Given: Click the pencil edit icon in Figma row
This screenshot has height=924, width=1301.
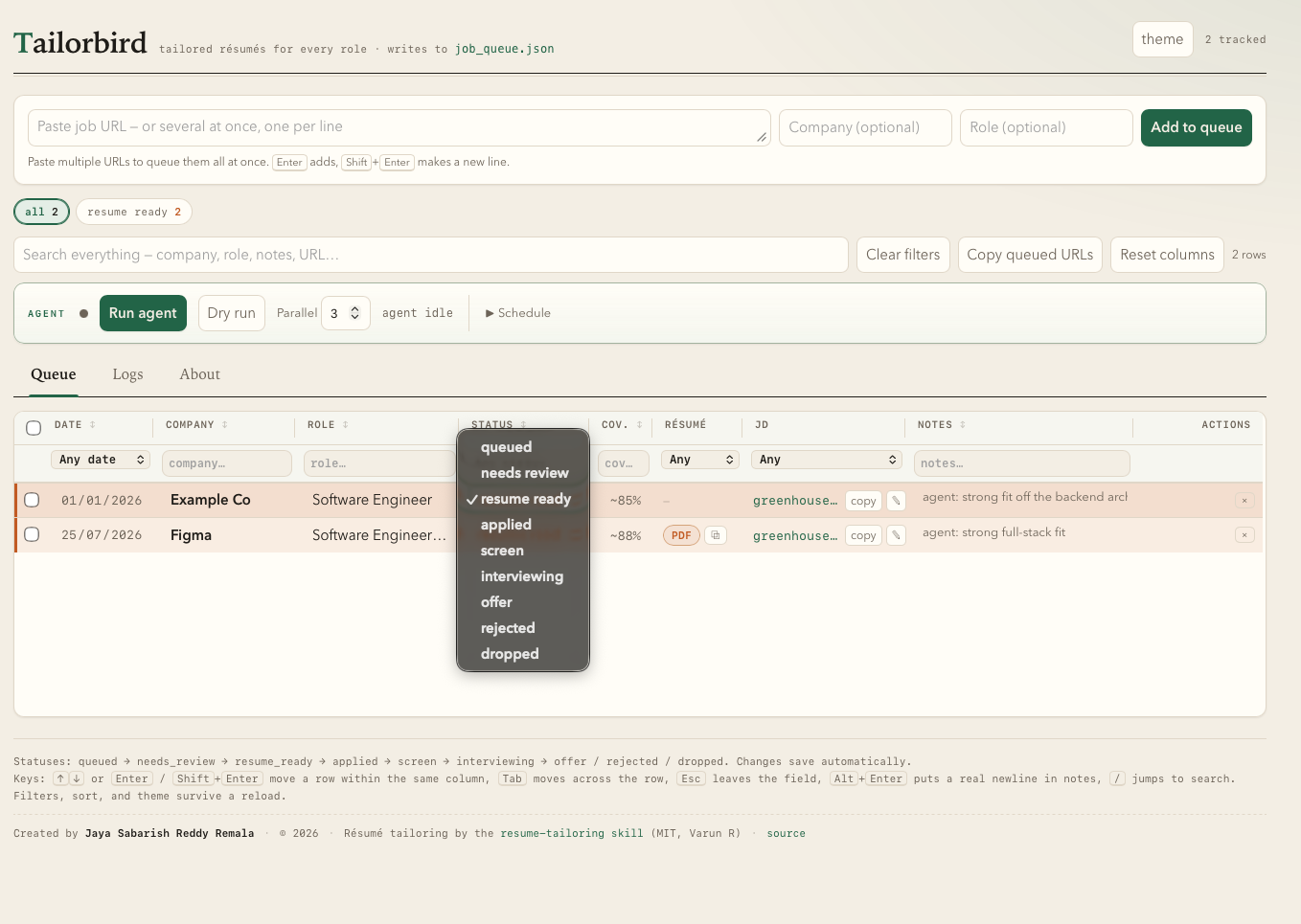Looking at the screenshot, I should pos(896,536).
